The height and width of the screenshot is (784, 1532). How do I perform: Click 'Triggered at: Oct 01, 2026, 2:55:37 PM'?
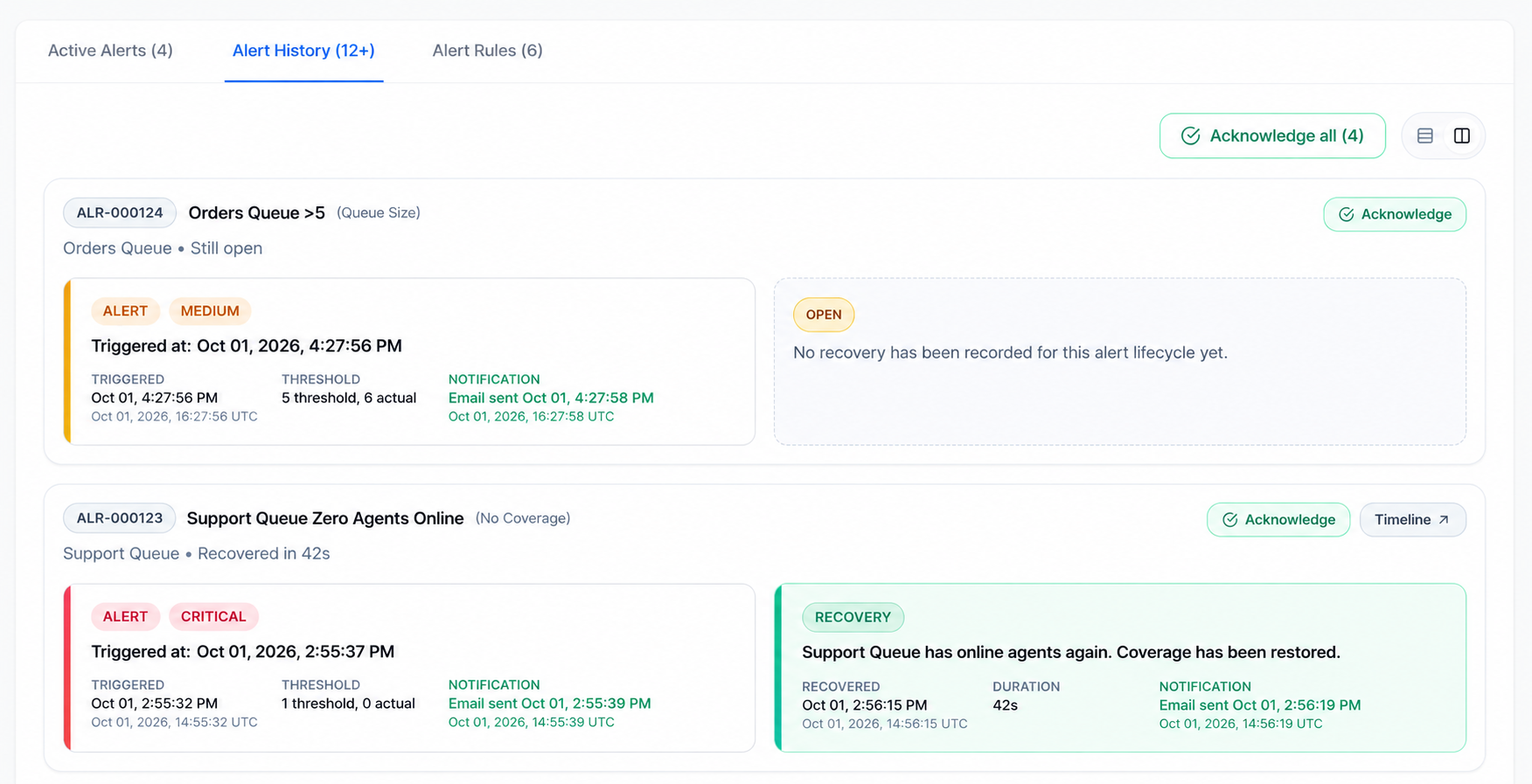click(243, 651)
